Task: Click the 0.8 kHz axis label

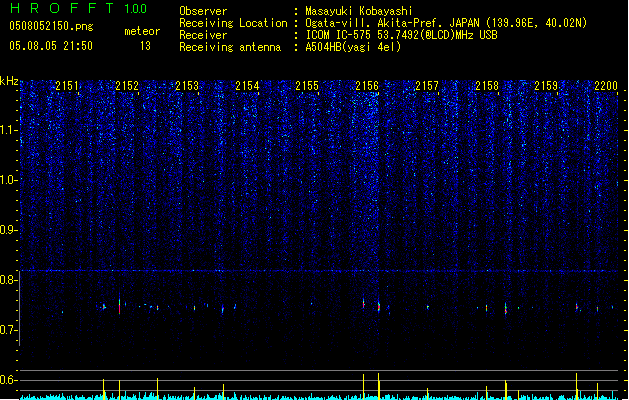Action: 9,280
